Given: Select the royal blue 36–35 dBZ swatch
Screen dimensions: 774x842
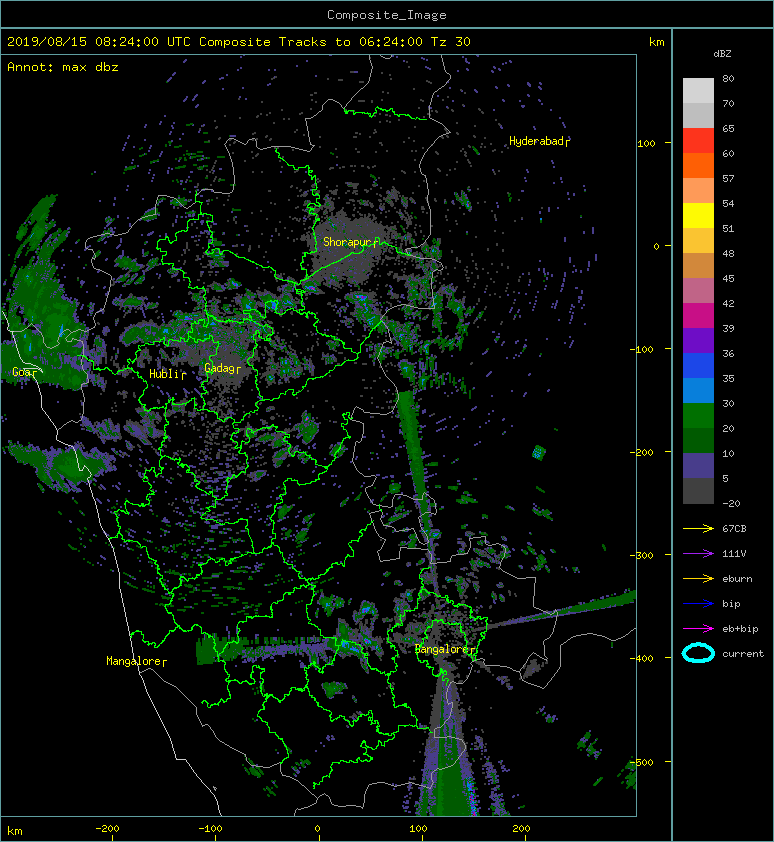Looking at the screenshot, I should (x=698, y=365).
